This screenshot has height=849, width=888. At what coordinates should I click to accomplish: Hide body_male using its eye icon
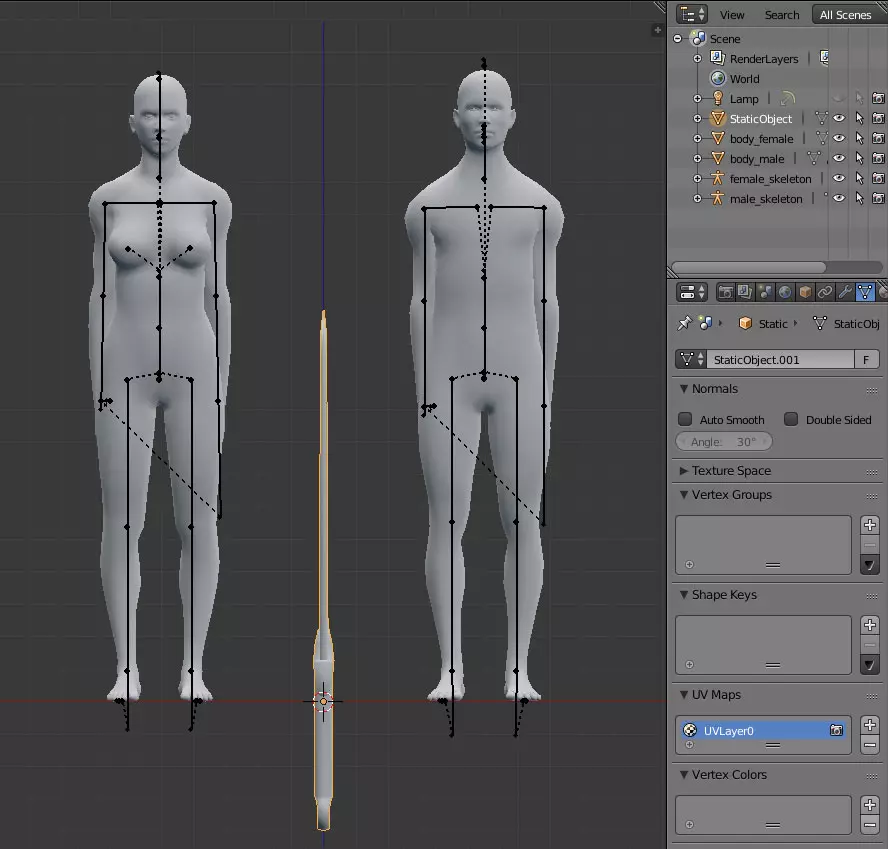839,159
